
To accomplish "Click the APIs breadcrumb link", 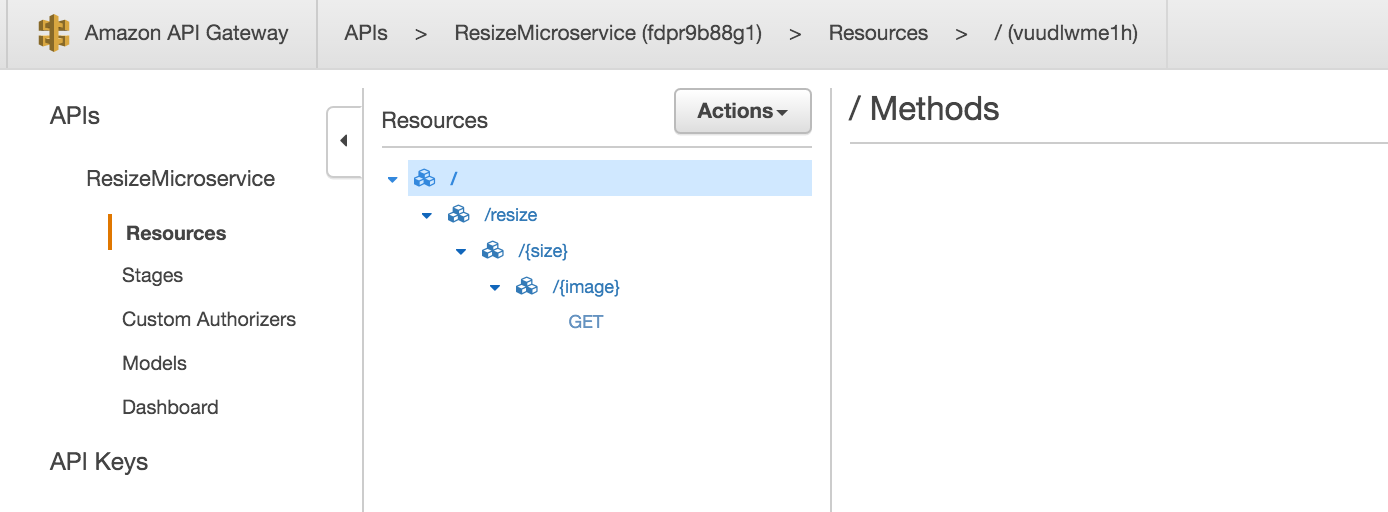I will pyautogui.click(x=366, y=33).
